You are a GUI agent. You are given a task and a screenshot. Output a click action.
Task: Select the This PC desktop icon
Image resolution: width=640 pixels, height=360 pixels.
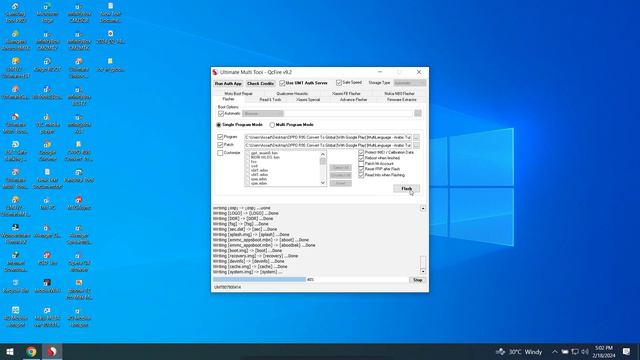pos(47,203)
